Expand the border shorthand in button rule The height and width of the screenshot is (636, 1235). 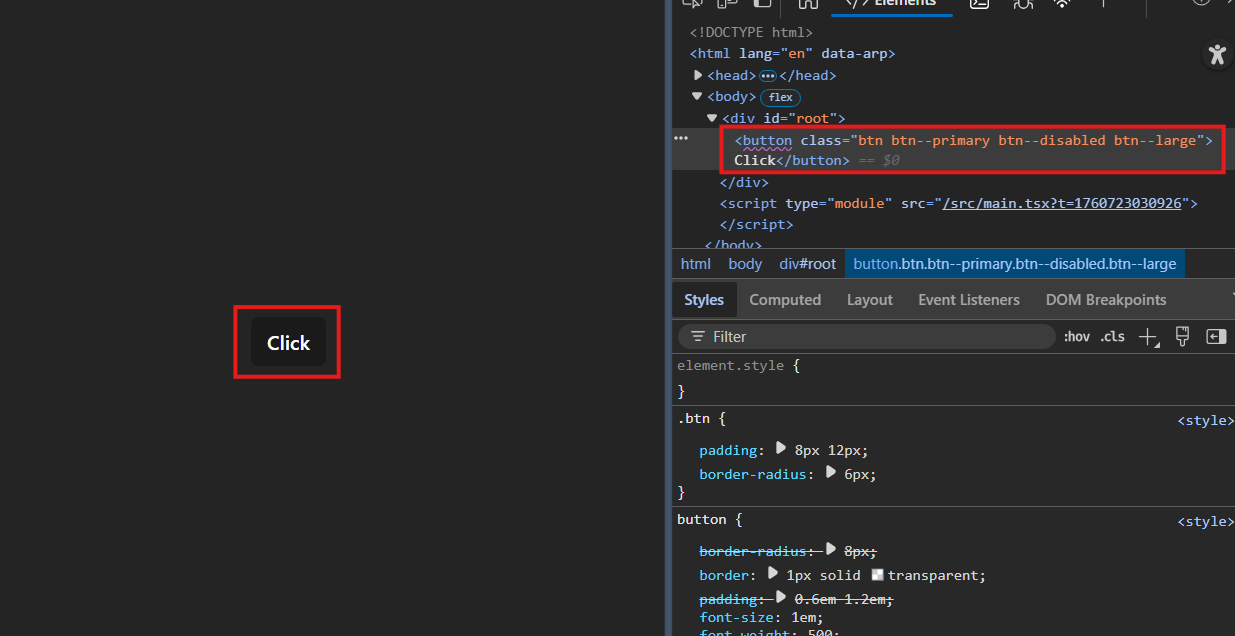pos(772,574)
